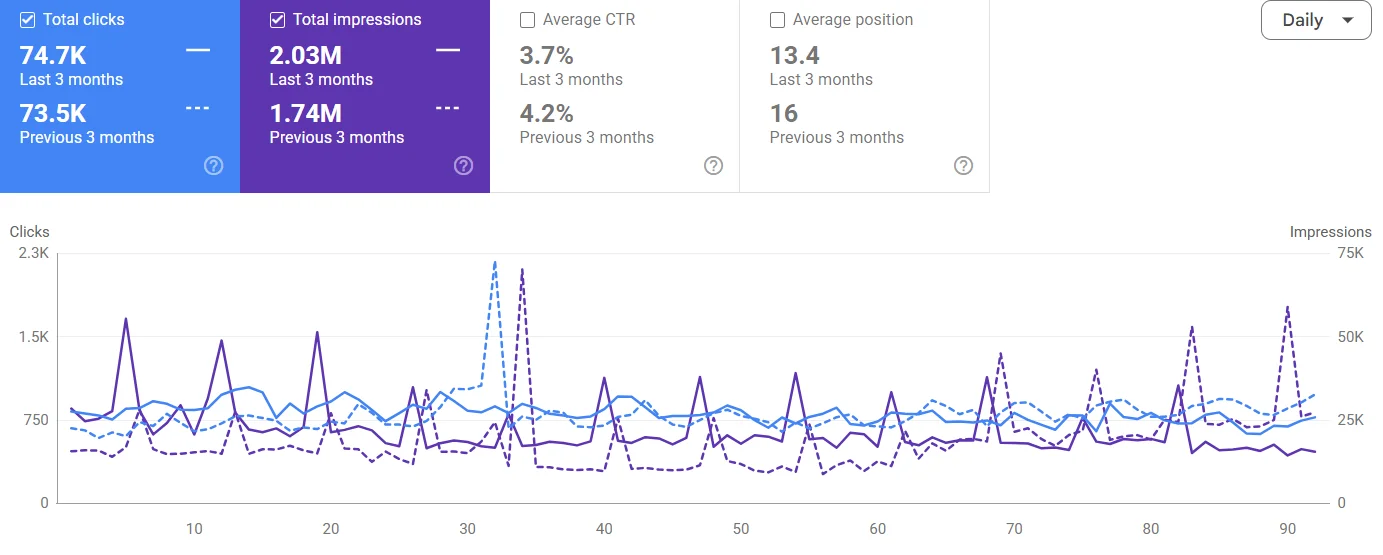Click the 25K tick on the Impressions axis

point(1351,420)
